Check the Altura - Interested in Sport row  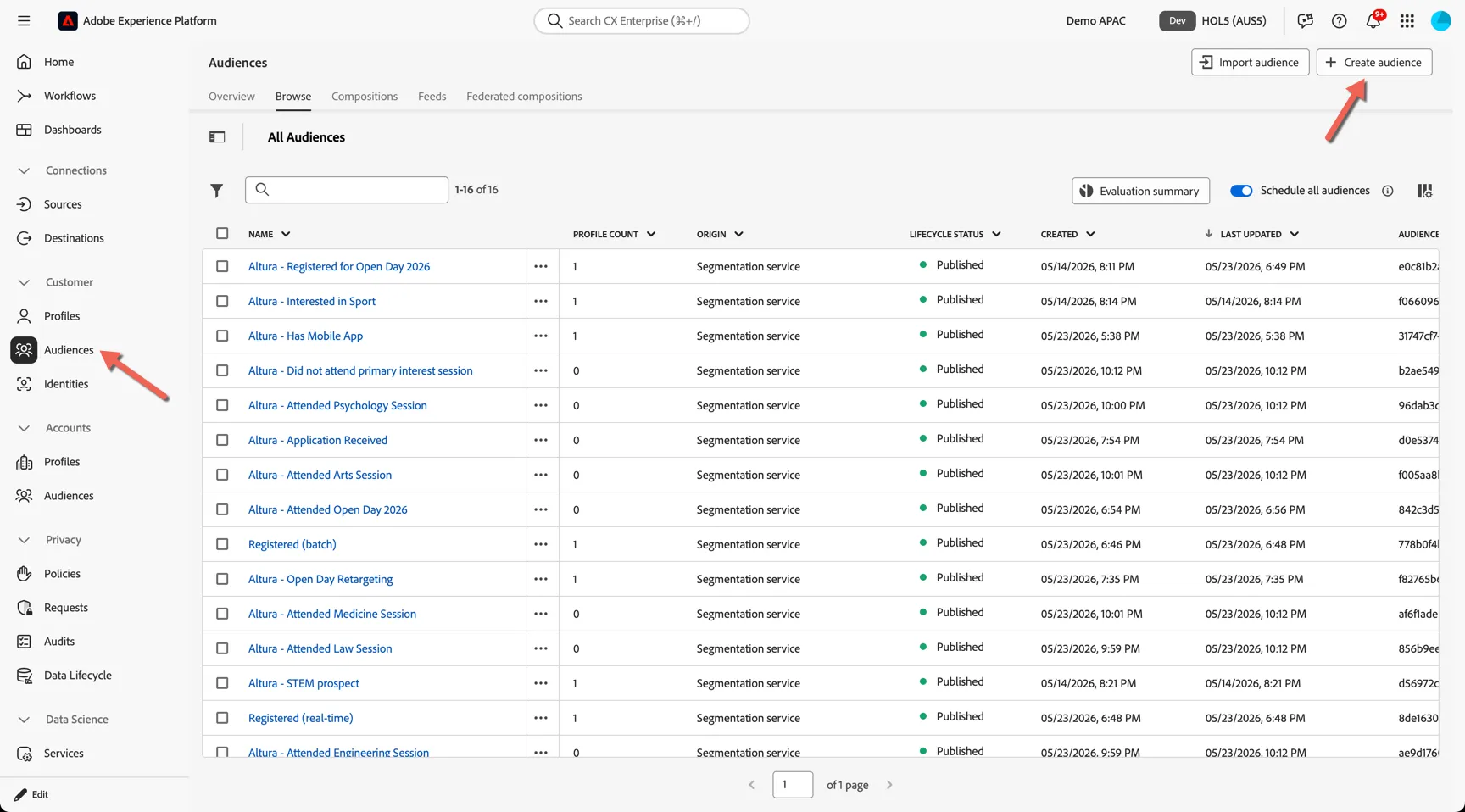coord(222,301)
